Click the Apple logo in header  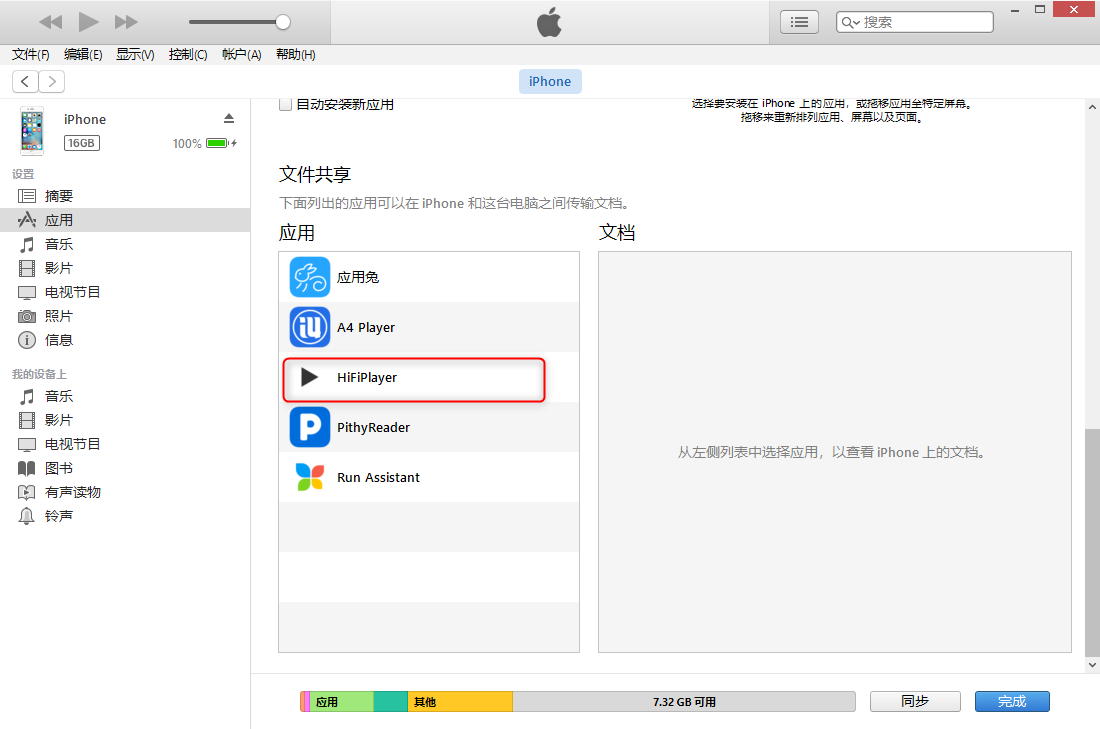pyautogui.click(x=549, y=22)
